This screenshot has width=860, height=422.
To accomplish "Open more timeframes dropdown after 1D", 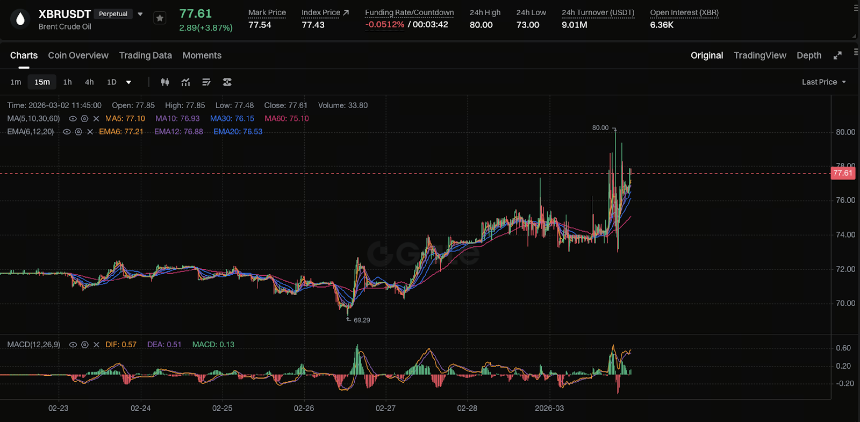I will (x=129, y=82).
